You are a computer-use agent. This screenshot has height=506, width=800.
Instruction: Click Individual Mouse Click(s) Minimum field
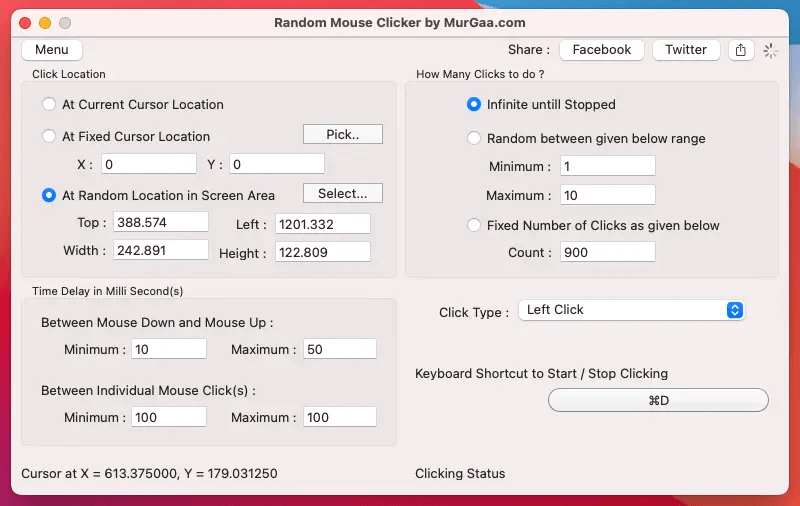169,417
